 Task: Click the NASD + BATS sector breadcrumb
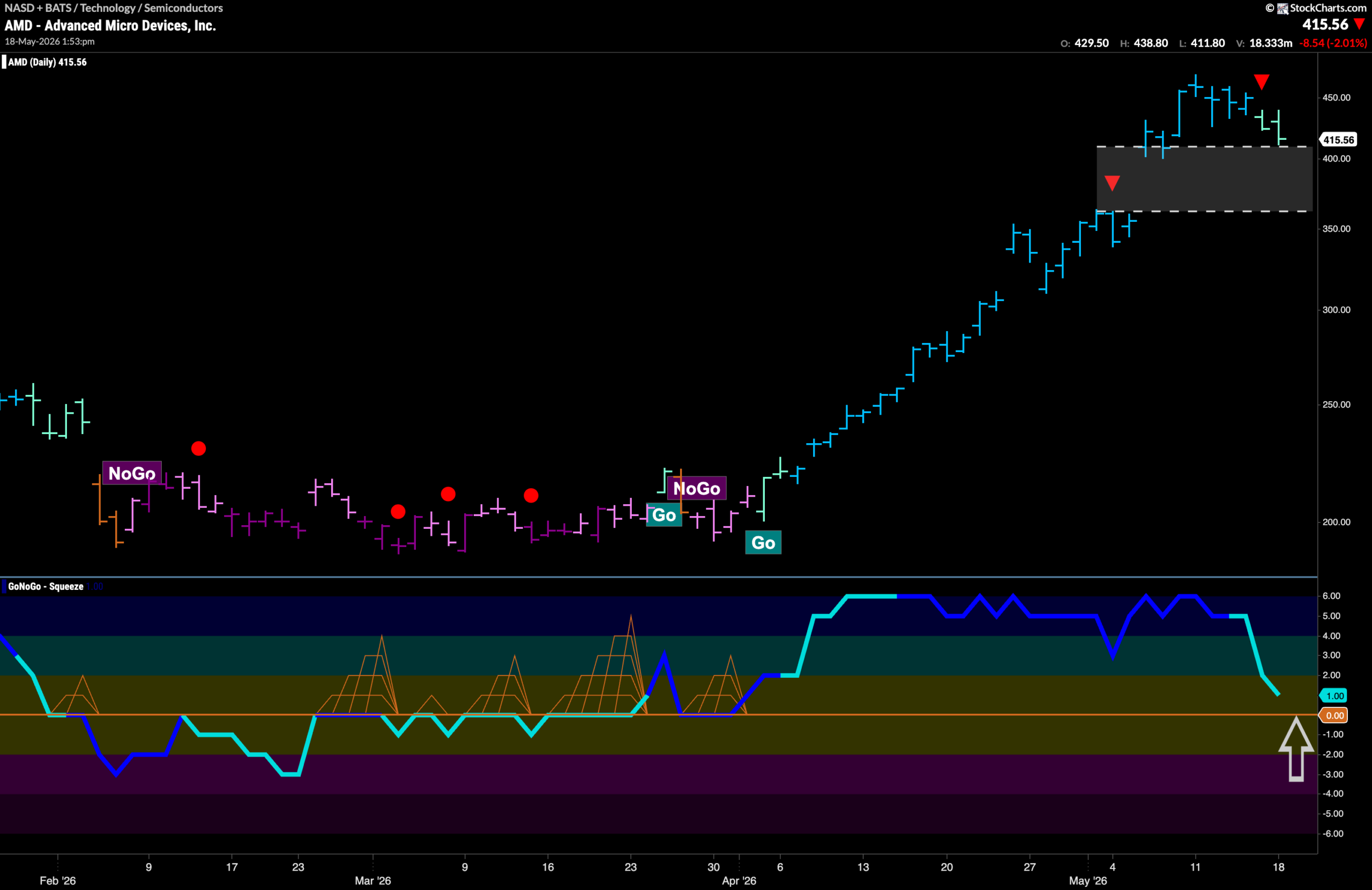pyautogui.click(x=114, y=8)
